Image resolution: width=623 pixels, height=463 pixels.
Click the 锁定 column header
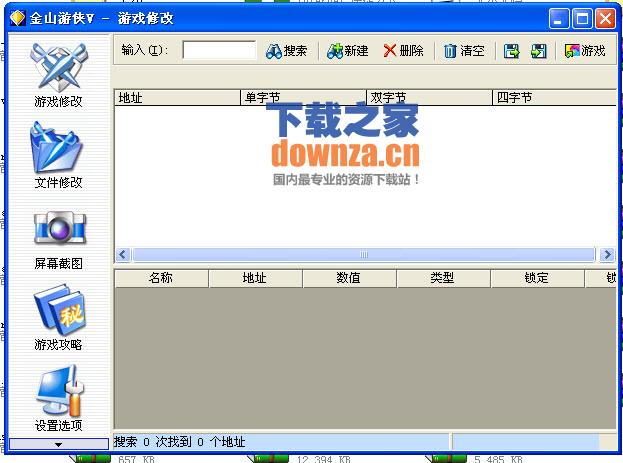pyautogui.click(x=537, y=278)
